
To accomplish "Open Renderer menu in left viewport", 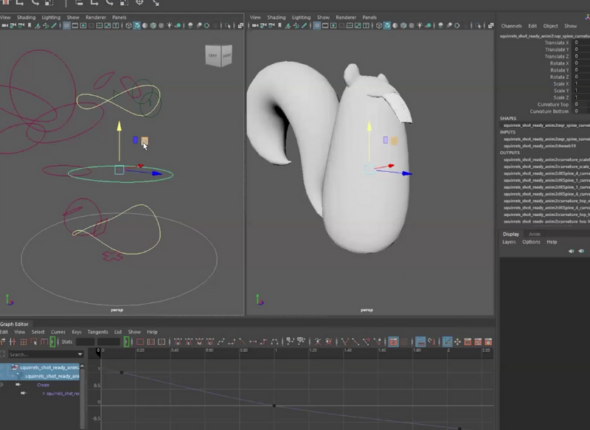I will (96, 17).
